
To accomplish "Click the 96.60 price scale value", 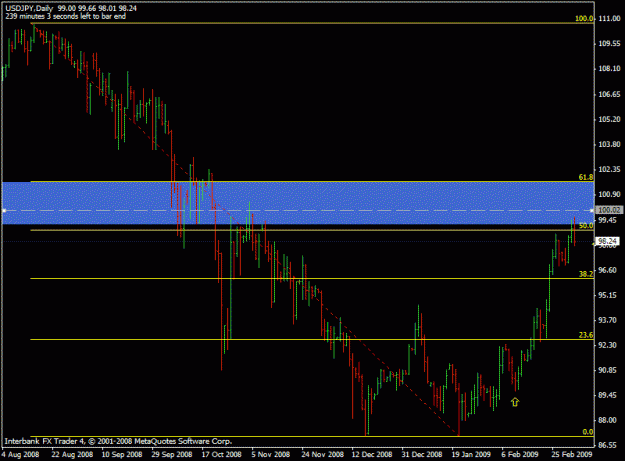I will click(x=608, y=270).
